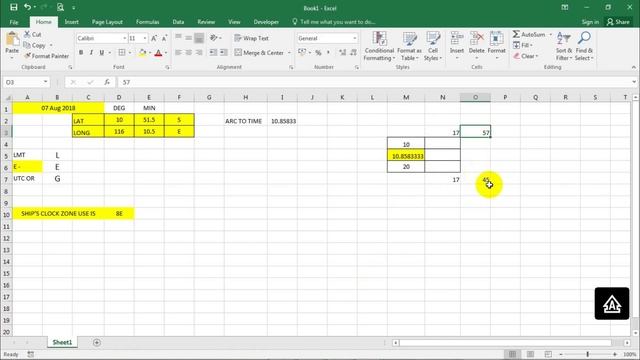The width and height of the screenshot is (640, 360).
Task: Toggle Center horizontal alignment
Action: point(189,53)
